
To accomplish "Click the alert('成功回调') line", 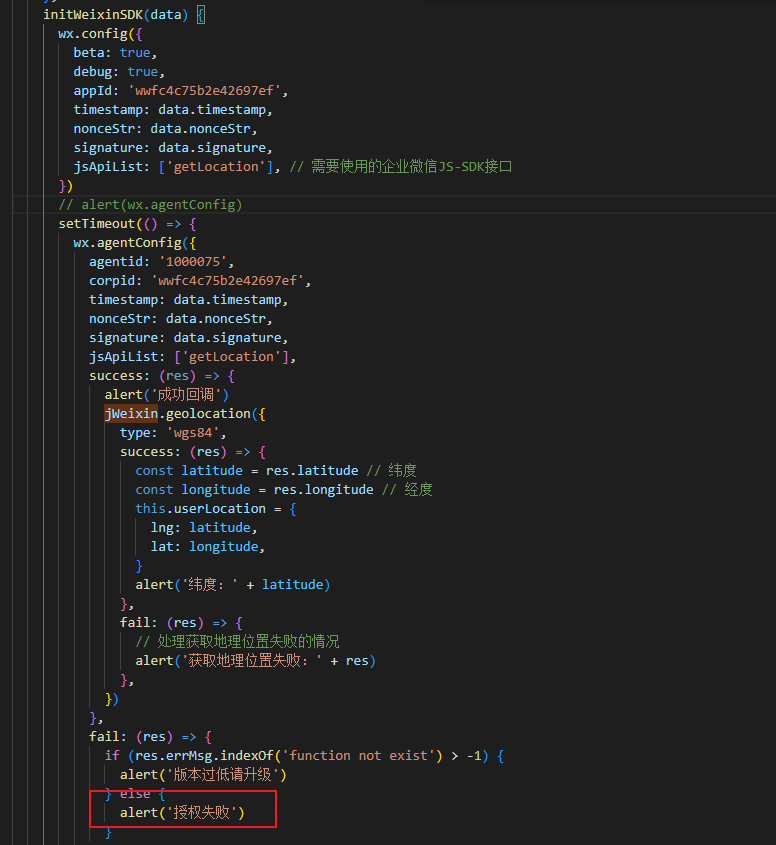I will [167, 395].
